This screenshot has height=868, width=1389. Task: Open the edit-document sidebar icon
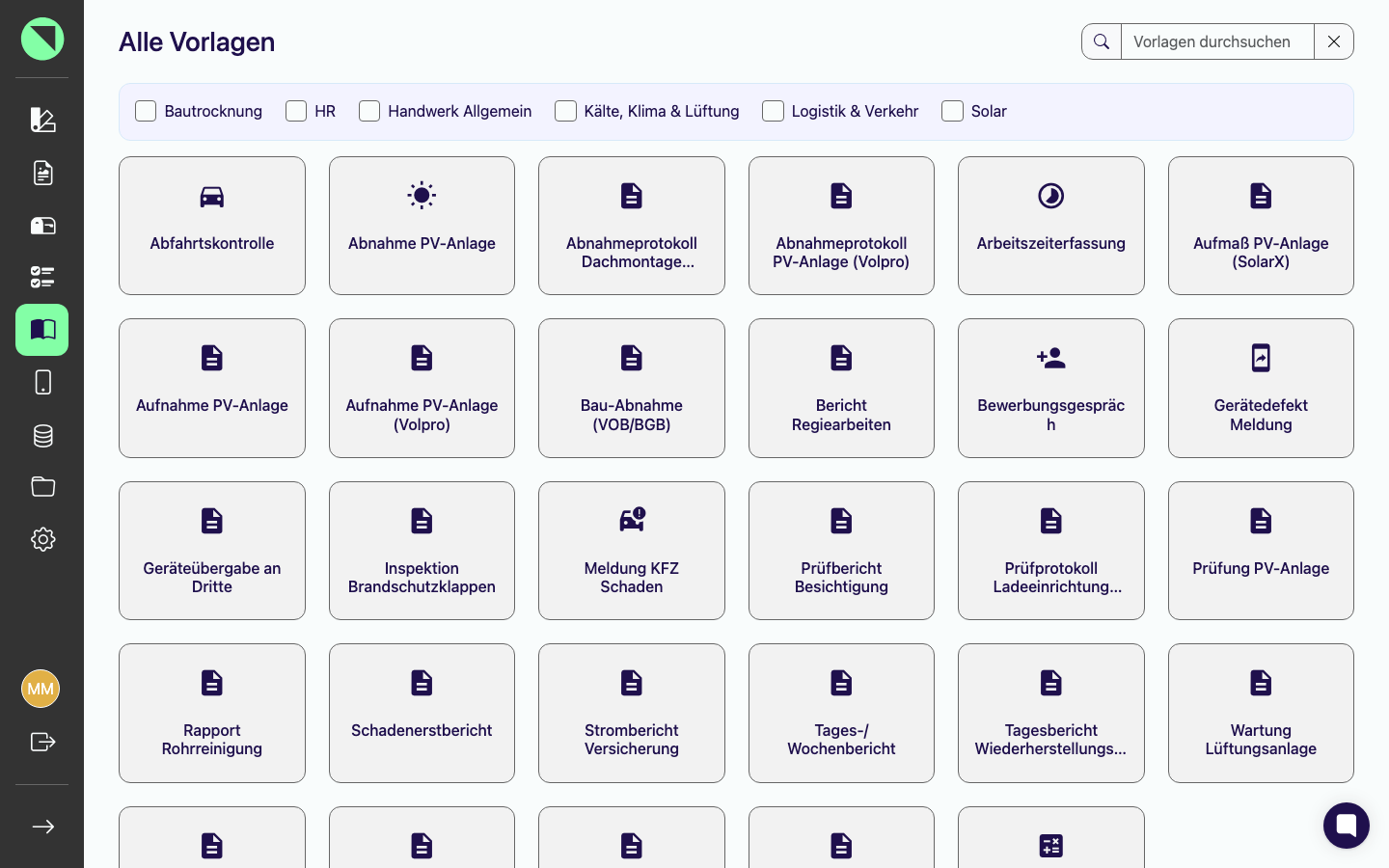pyautogui.click(x=42, y=120)
